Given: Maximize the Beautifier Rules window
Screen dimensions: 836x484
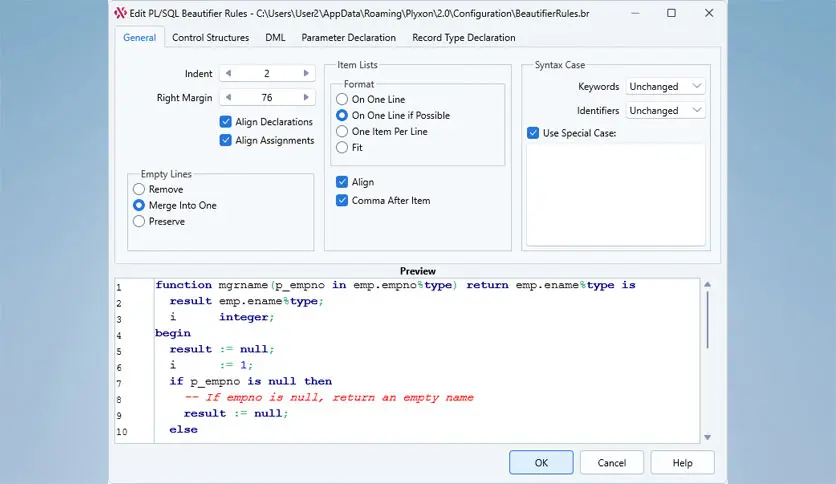Looking at the screenshot, I should pyautogui.click(x=671, y=13).
